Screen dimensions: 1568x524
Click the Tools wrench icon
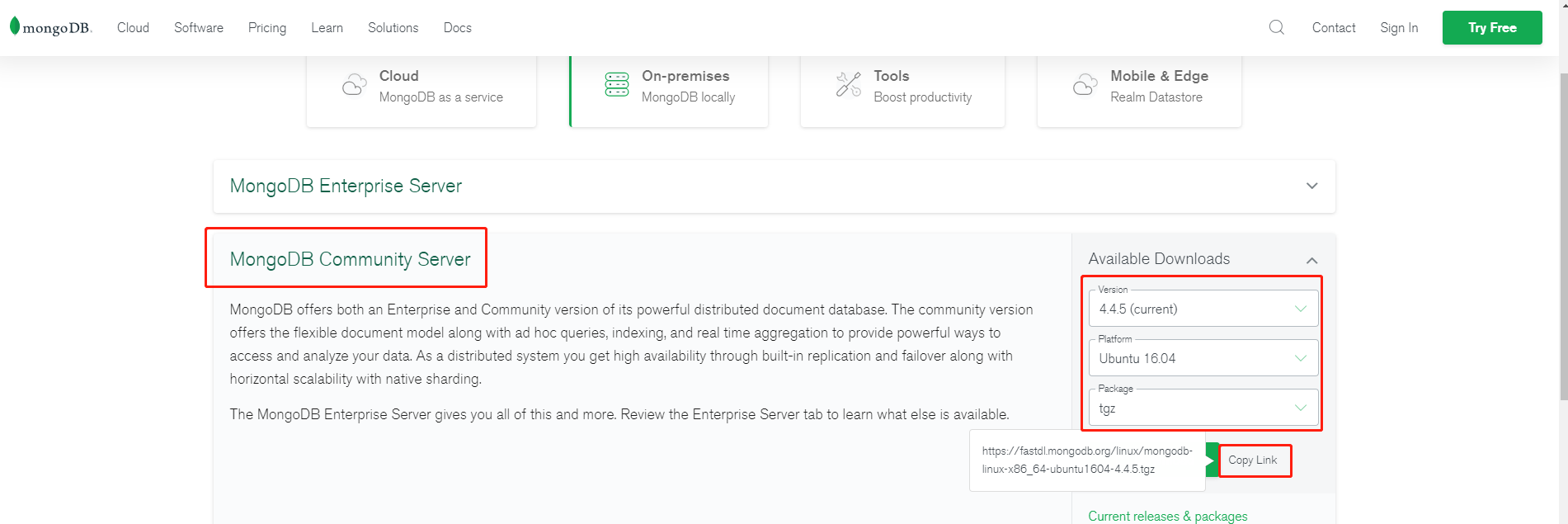click(x=849, y=84)
